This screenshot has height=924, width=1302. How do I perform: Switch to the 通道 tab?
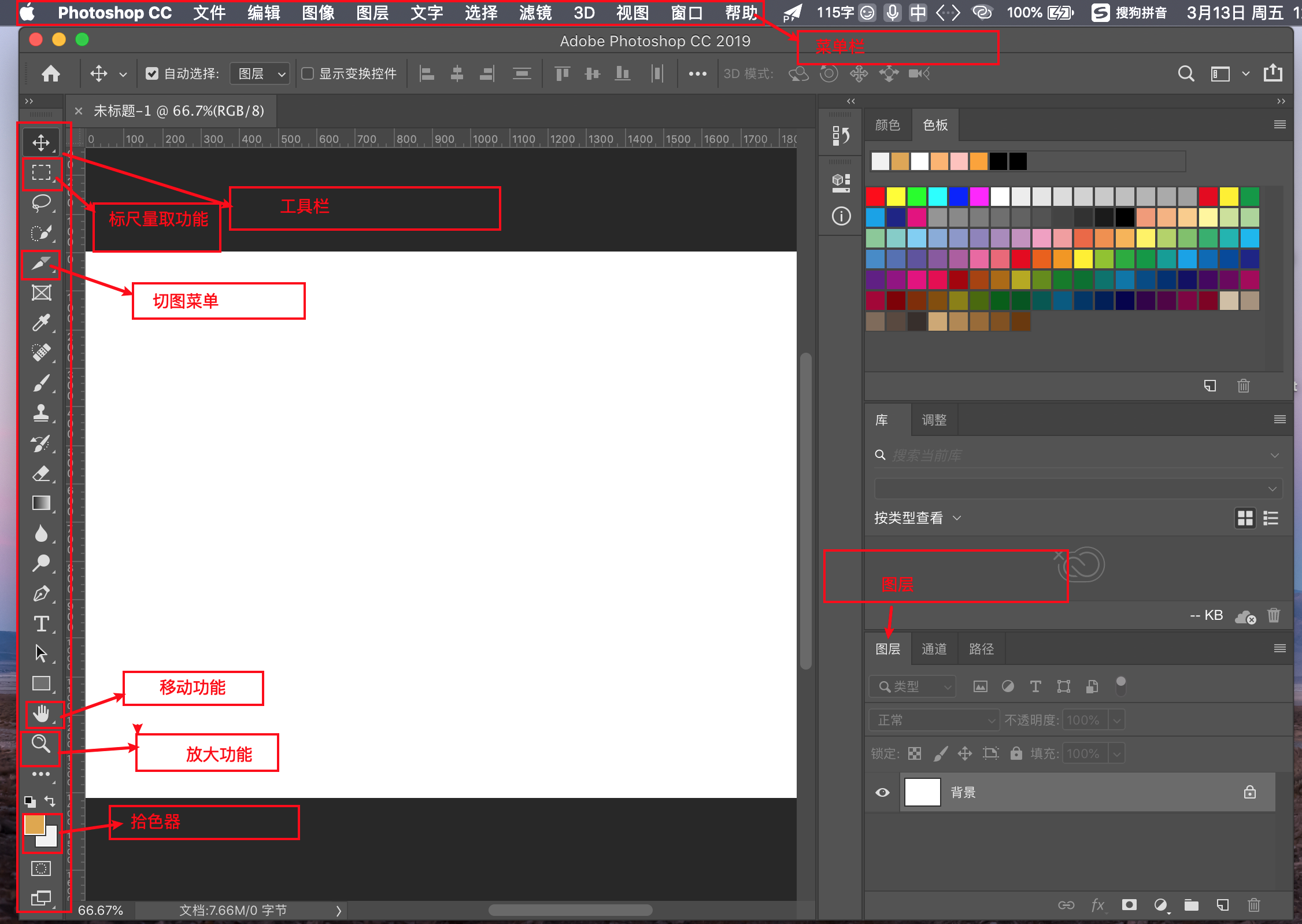tap(934, 649)
